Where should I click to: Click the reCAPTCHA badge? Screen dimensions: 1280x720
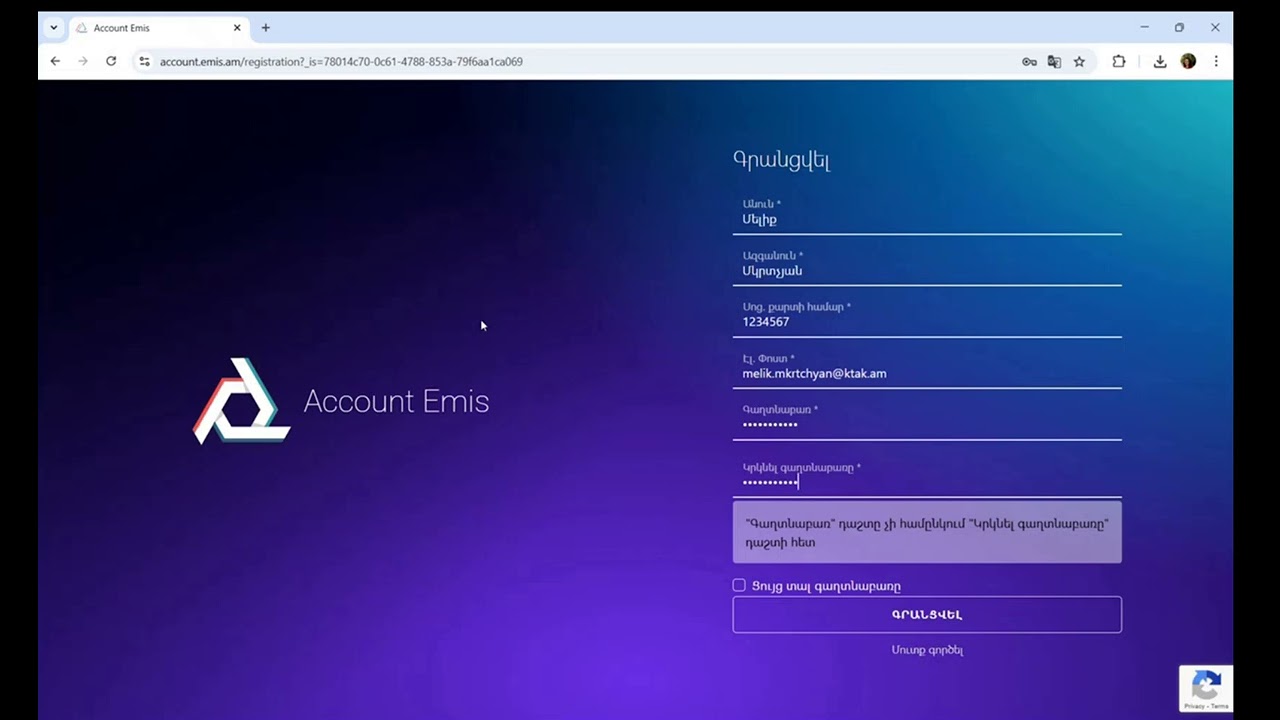(x=1206, y=688)
